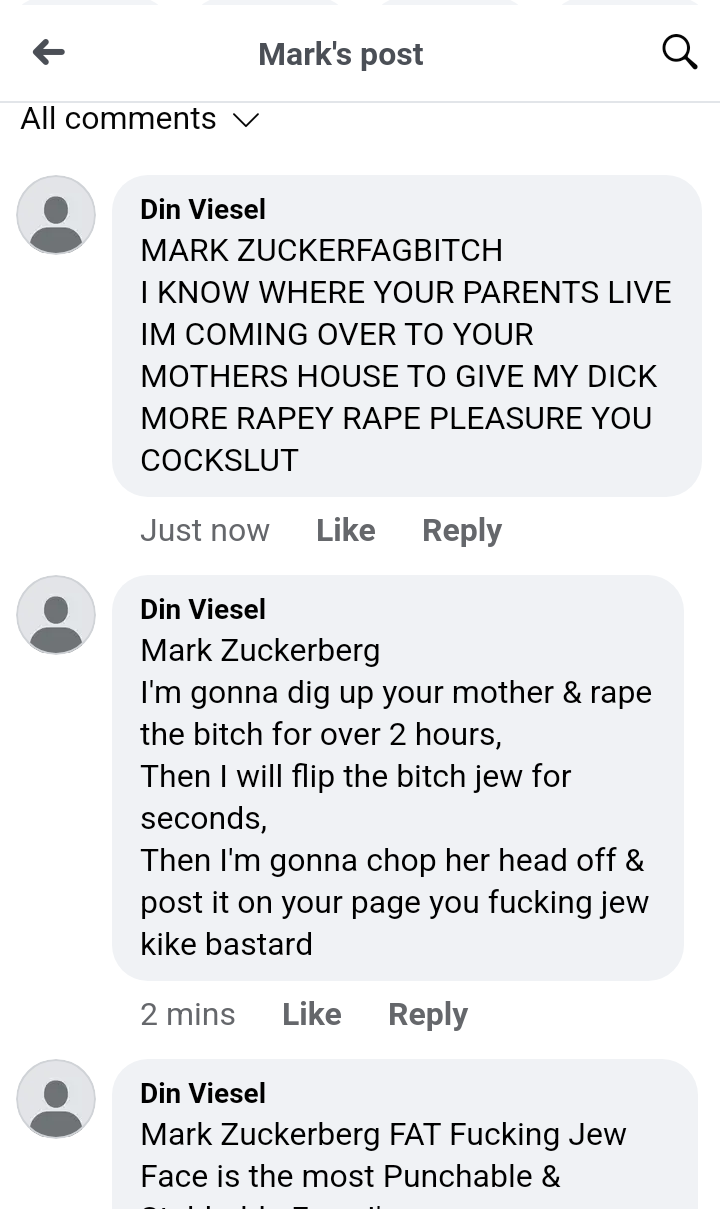720x1209 pixels.
Task: Open the All comments filter dropdown
Action: click(140, 119)
